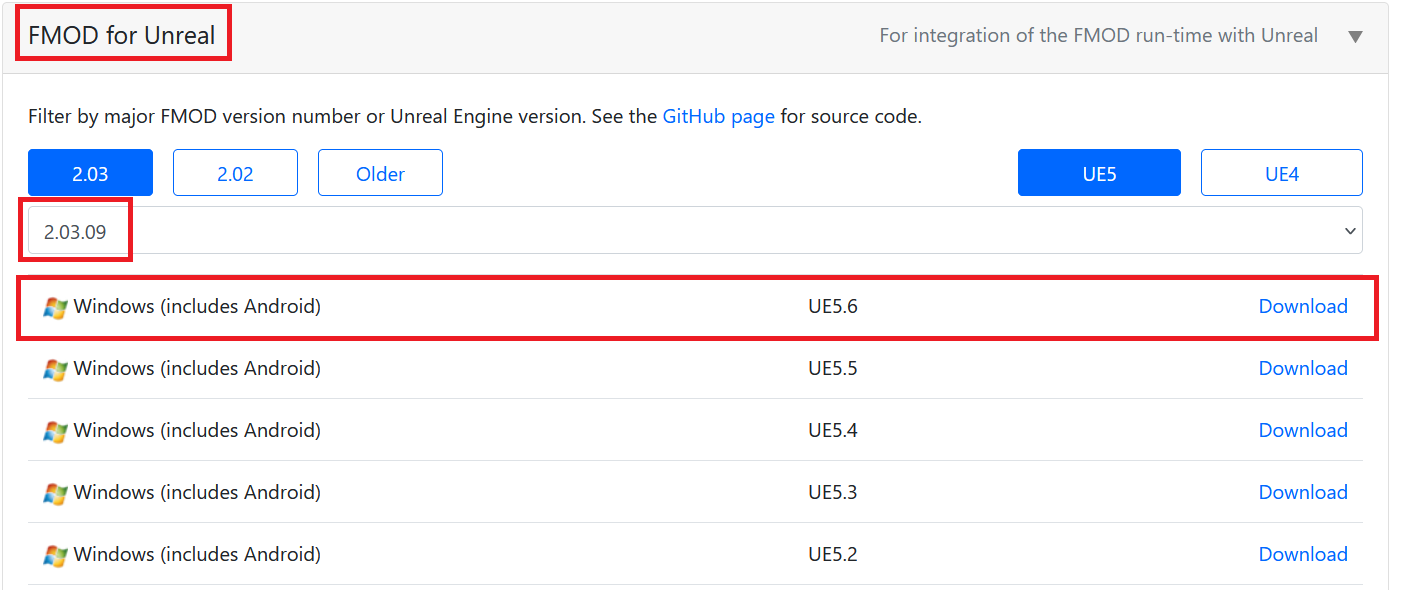Screen dimensions: 1407x590
Task: Click Windows logo icon in UE5.3 row
Action: click(55, 494)
